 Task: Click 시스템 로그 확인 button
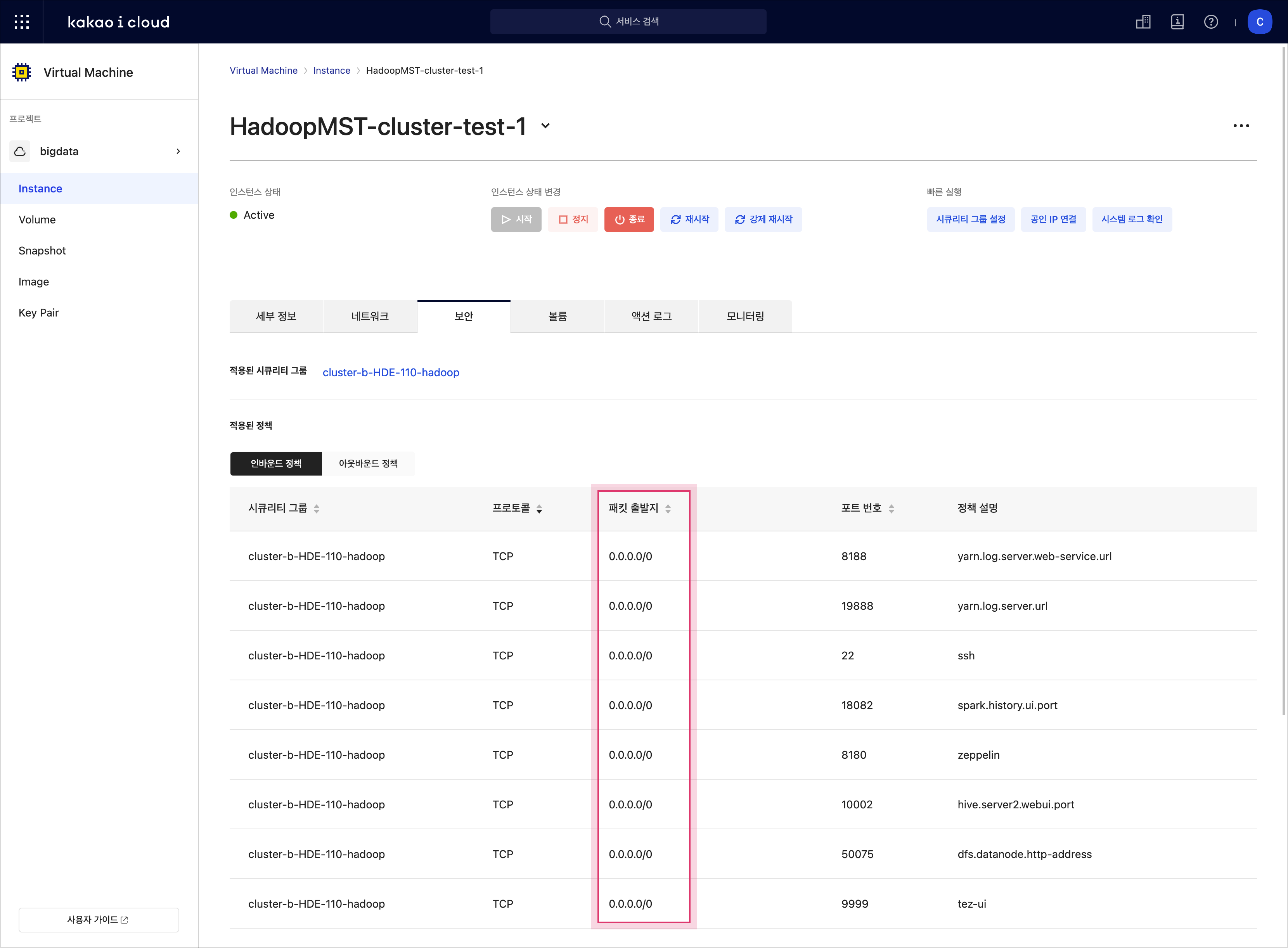1132,220
